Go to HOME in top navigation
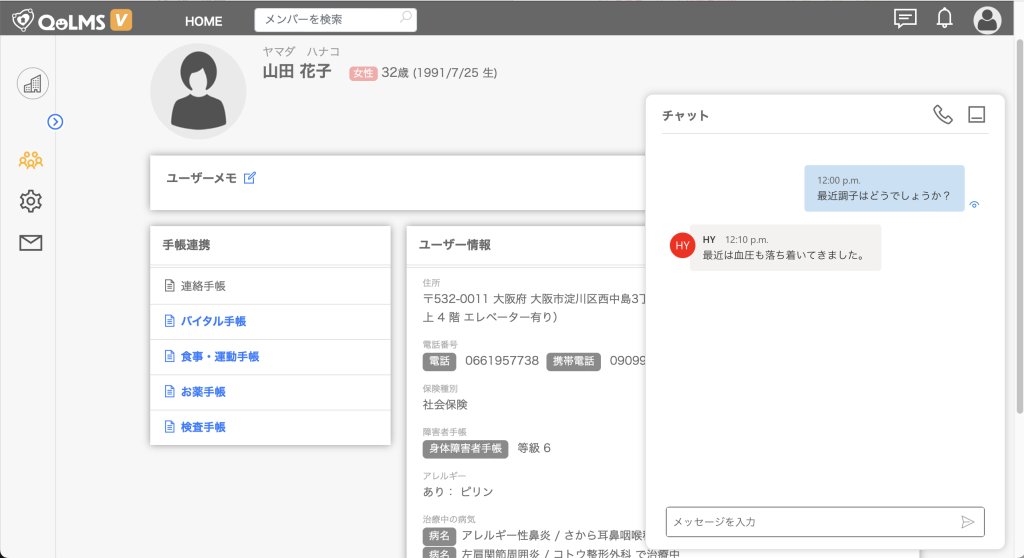The image size is (1024, 558). coord(203,21)
